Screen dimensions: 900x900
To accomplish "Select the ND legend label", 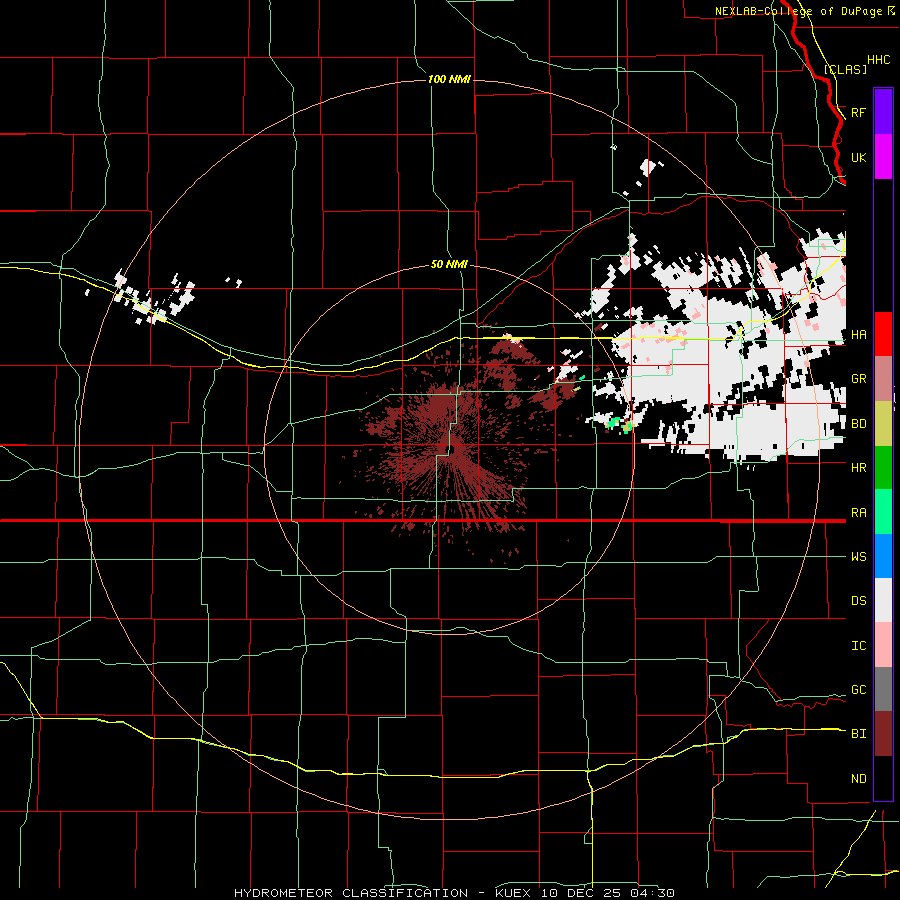I will point(858,779).
